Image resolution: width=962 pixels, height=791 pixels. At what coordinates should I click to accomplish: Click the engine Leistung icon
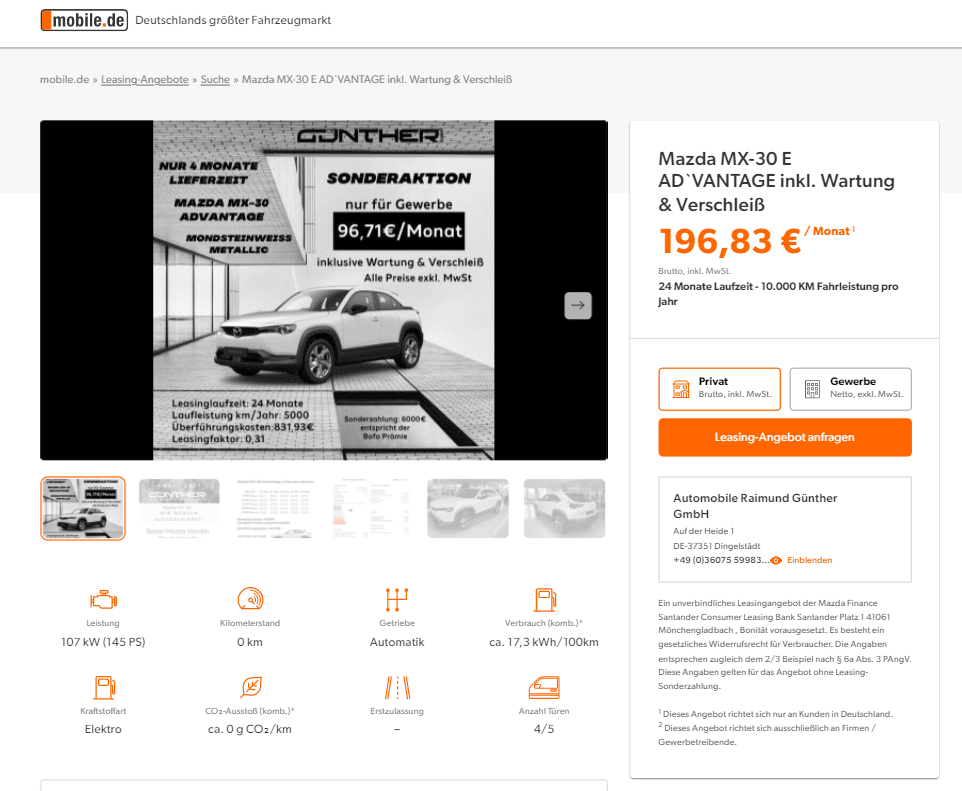103,600
